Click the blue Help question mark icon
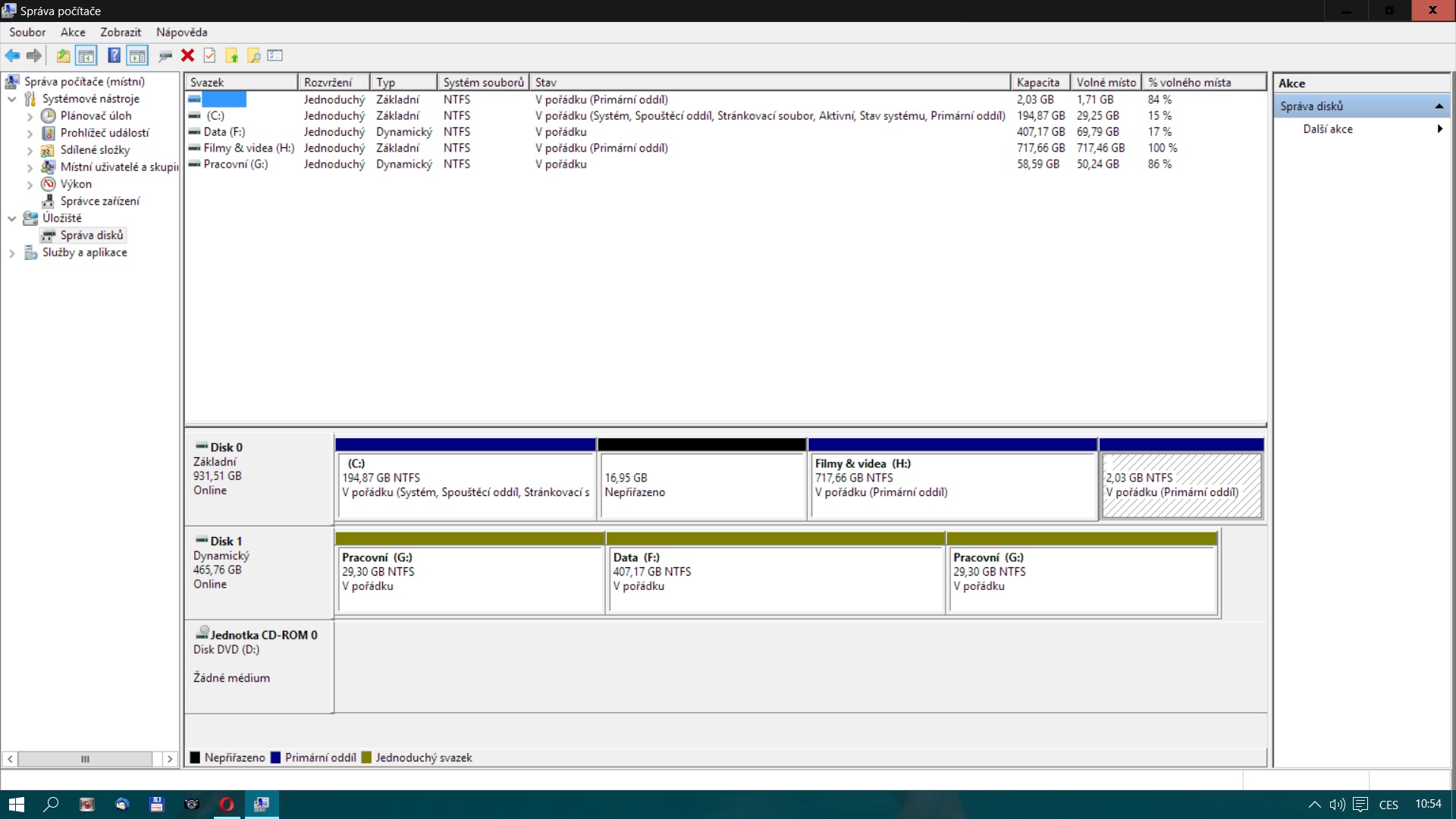 114,55
